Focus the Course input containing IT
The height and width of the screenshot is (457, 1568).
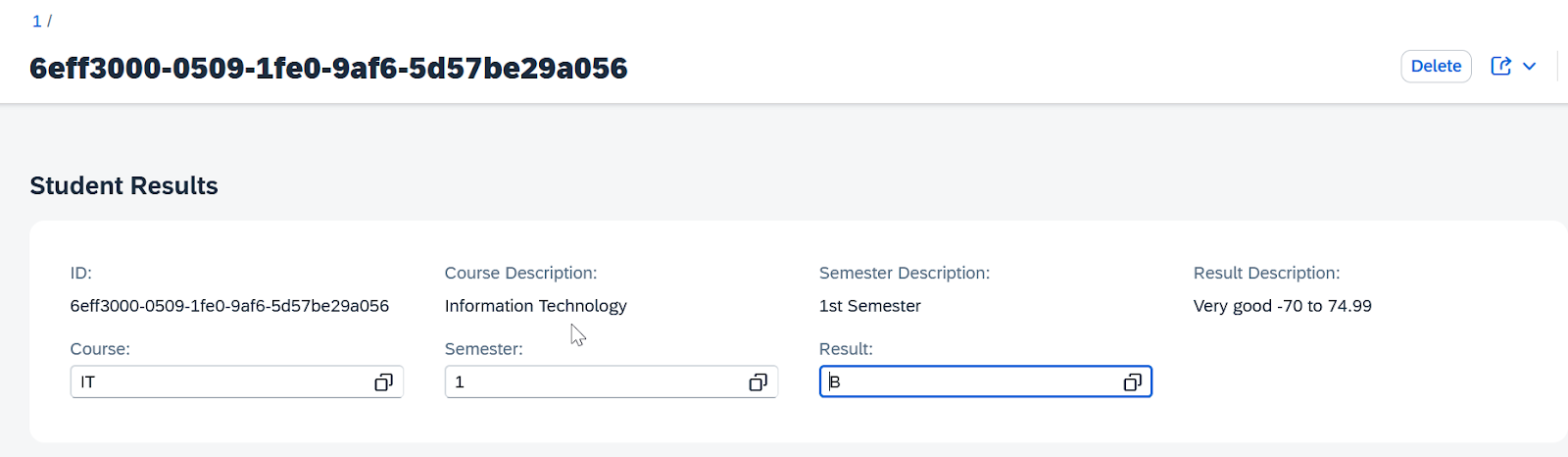pyautogui.click(x=237, y=381)
